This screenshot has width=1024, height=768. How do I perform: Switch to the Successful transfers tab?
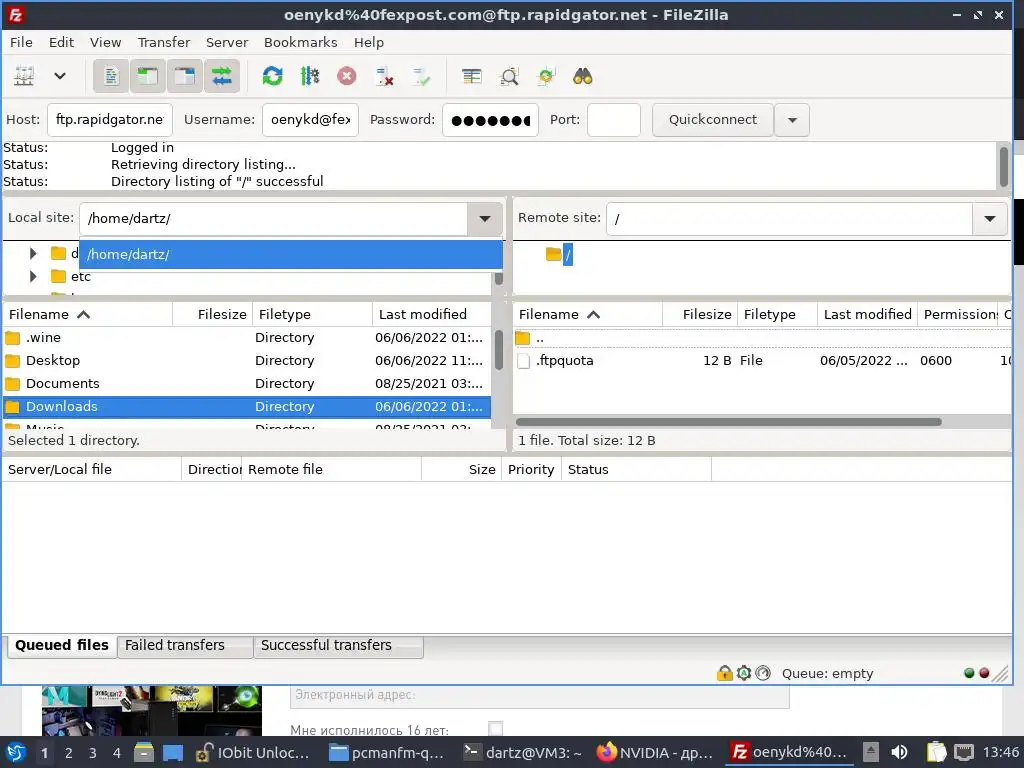point(338,645)
